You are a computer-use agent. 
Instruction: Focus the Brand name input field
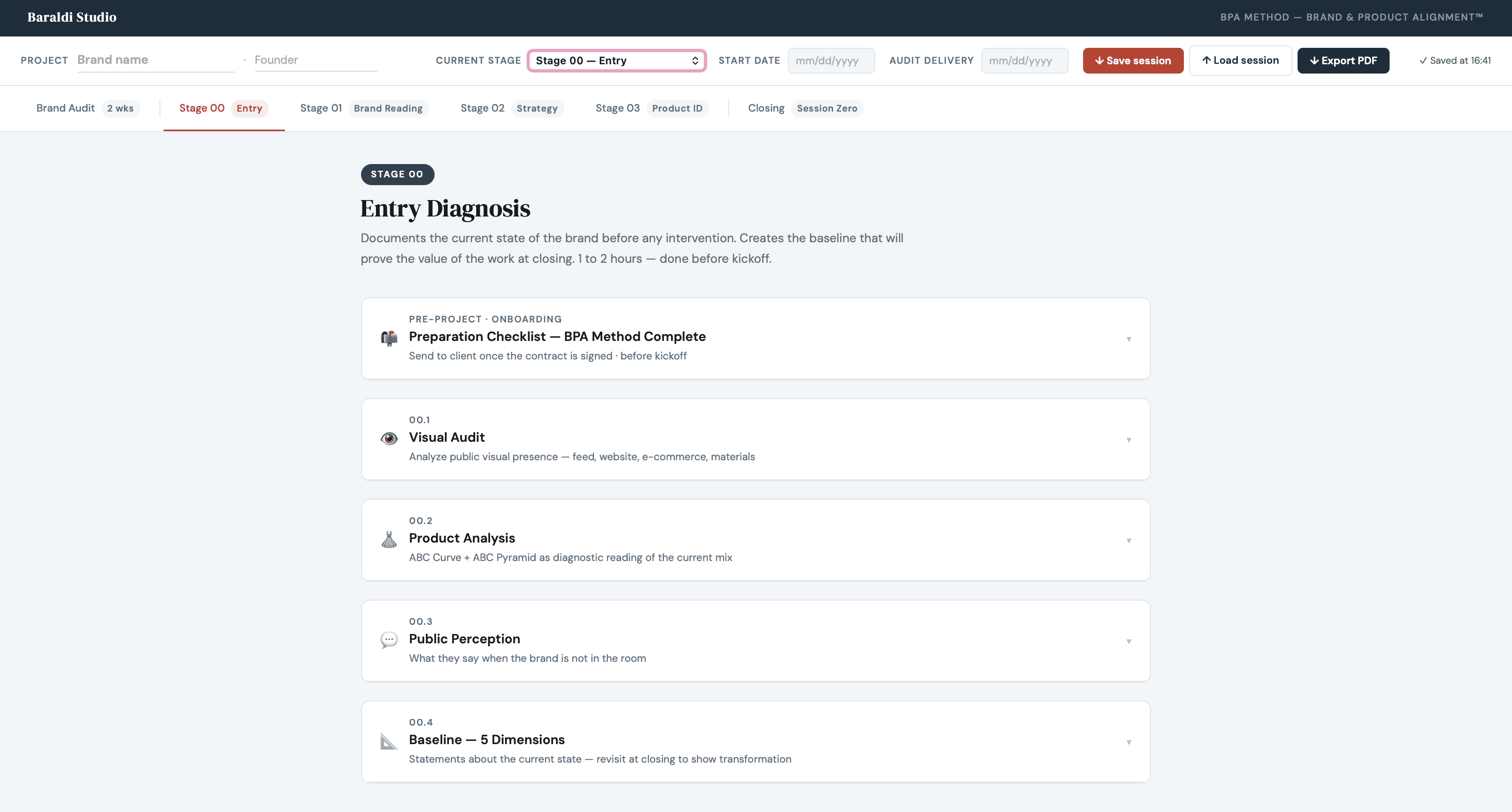click(x=155, y=60)
